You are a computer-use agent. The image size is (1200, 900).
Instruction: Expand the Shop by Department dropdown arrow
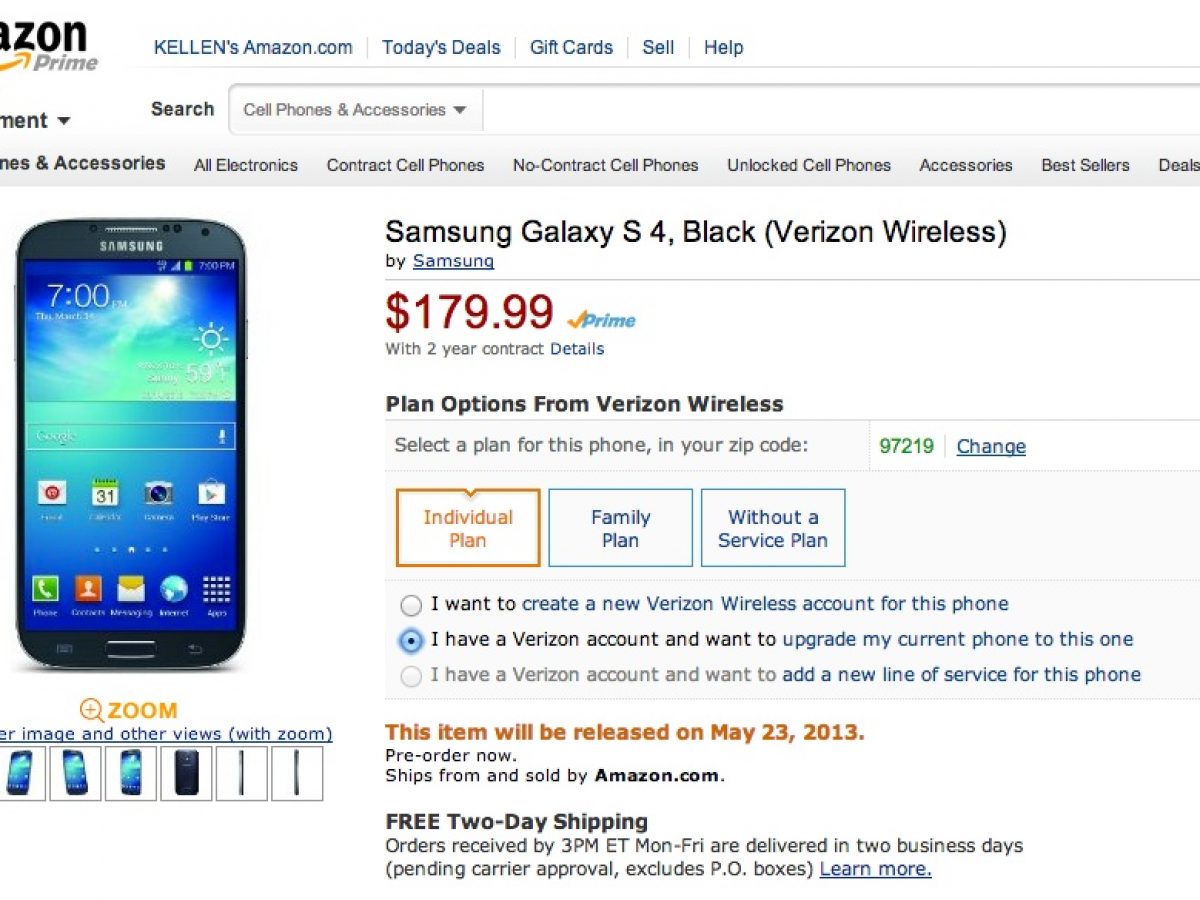click(x=63, y=121)
